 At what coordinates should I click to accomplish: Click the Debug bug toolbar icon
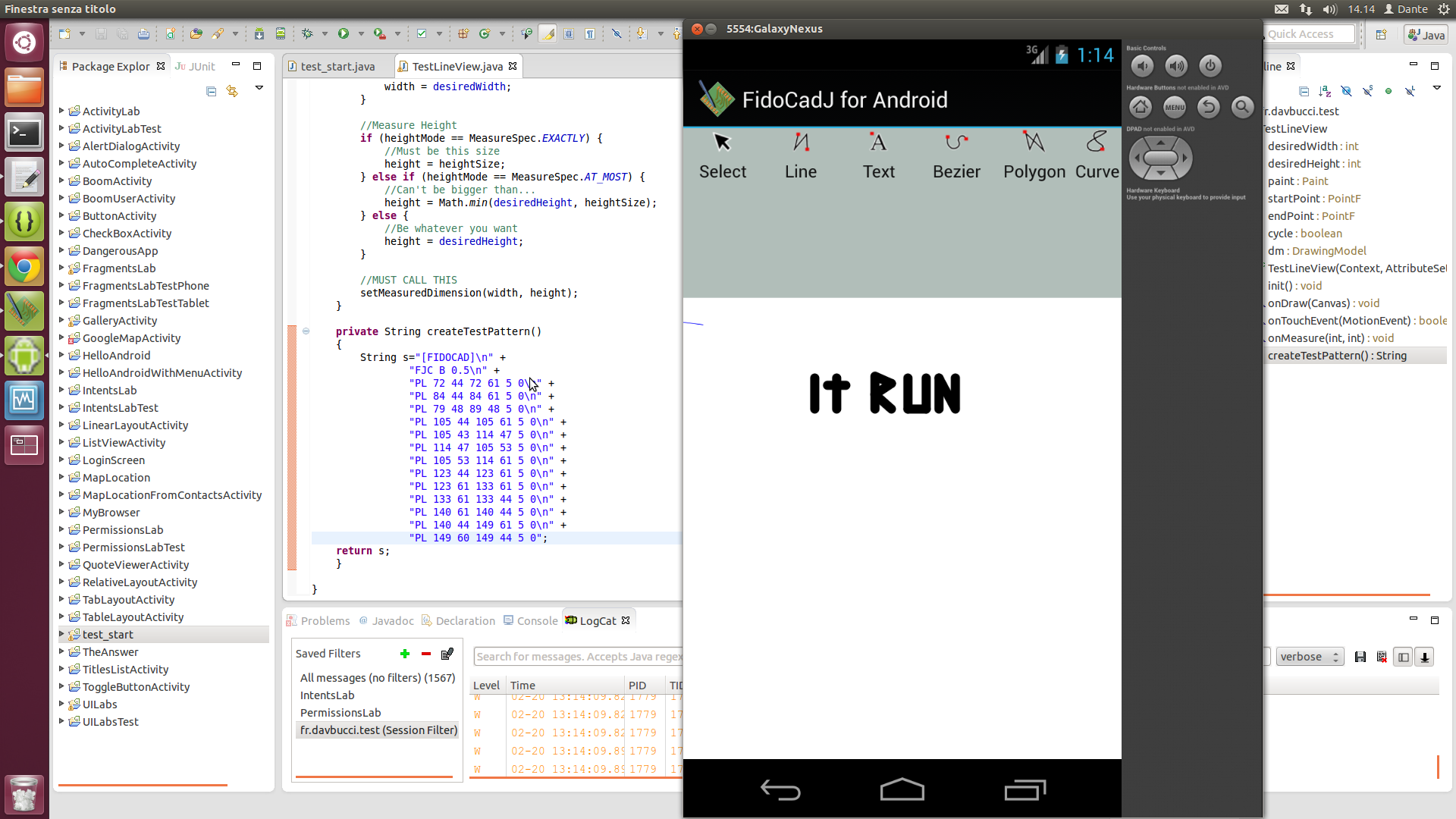pos(307,34)
